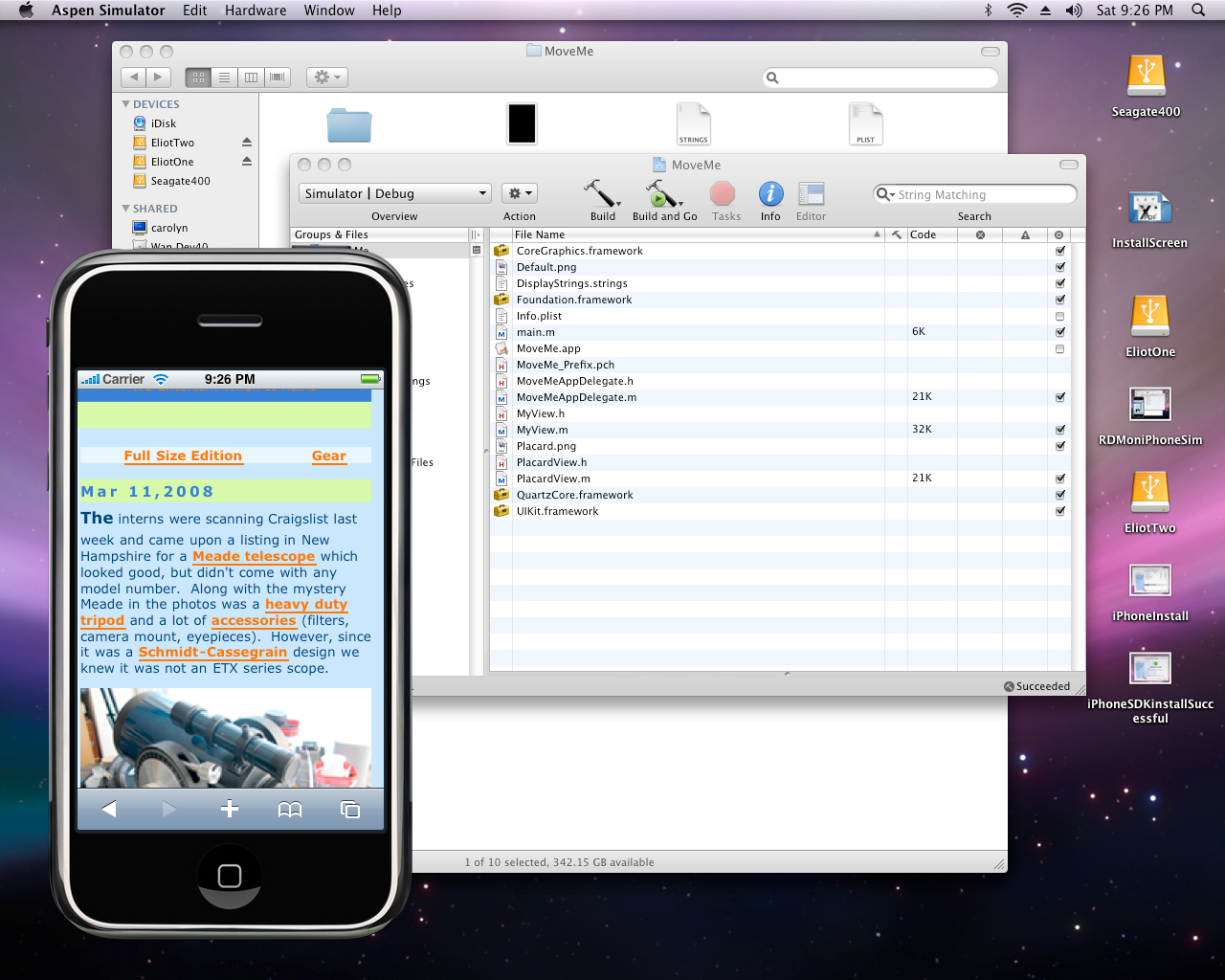Image resolution: width=1225 pixels, height=980 pixels.
Task: Open Spotlight magnifier in the menu bar
Action: [x=1198, y=11]
